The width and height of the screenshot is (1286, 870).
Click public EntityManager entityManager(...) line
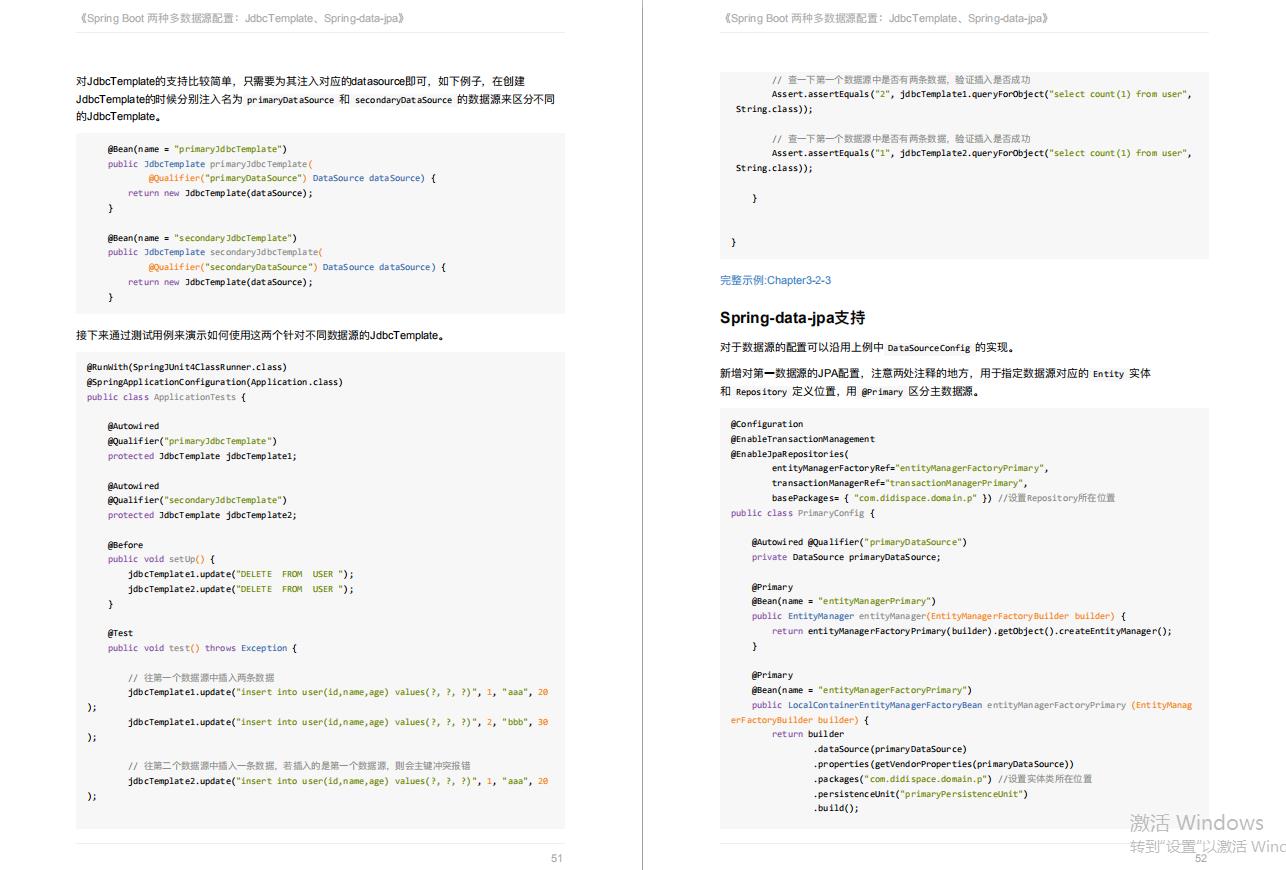[939, 616]
